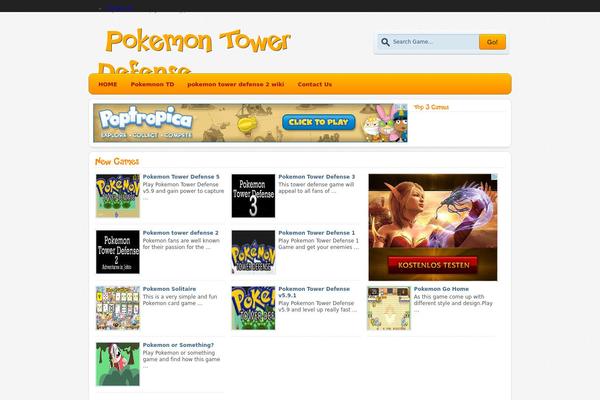Screen dimensions: 600x400
Task: Click the Pokemon Solitaire thumbnail
Action: [x=118, y=308]
